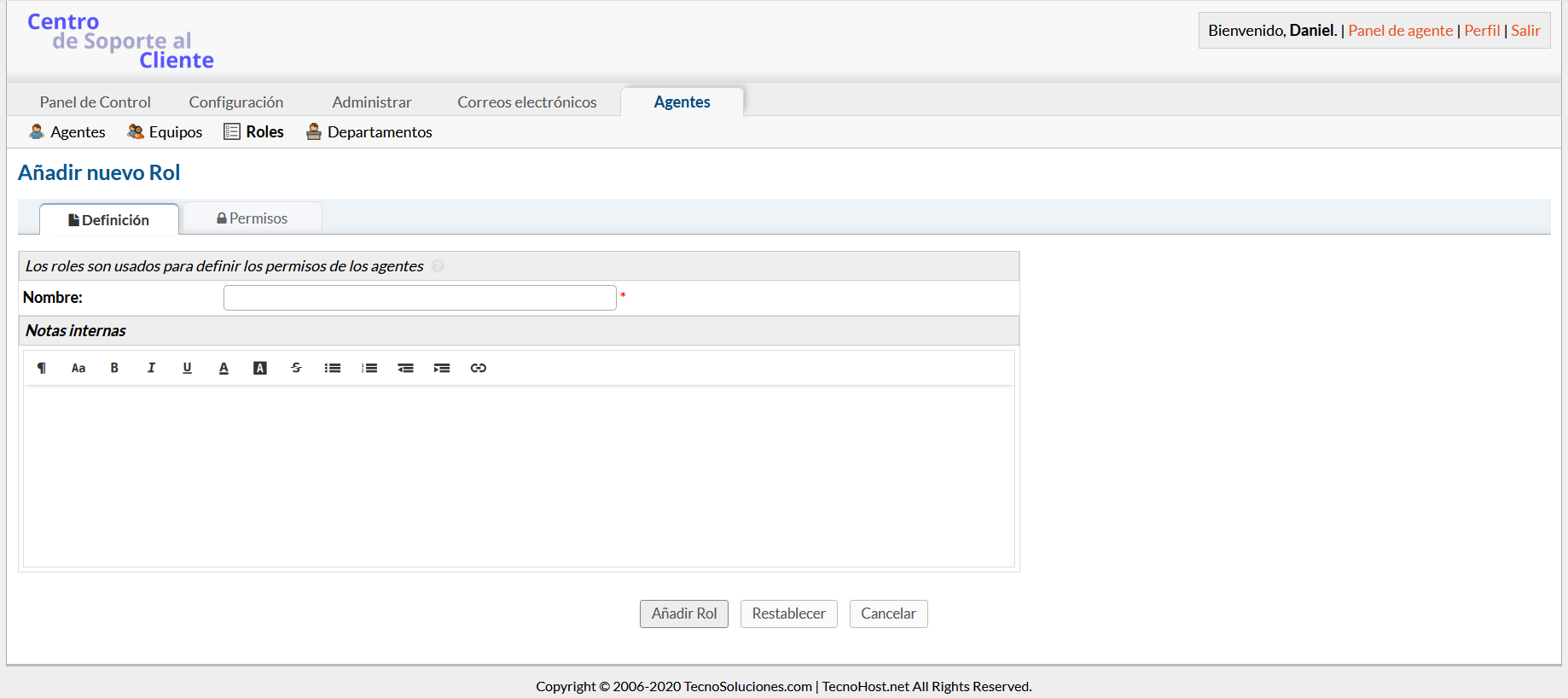Insert a hyperlink using link icon
The height and width of the screenshot is (698, 1568).
(x=479, y=368)
